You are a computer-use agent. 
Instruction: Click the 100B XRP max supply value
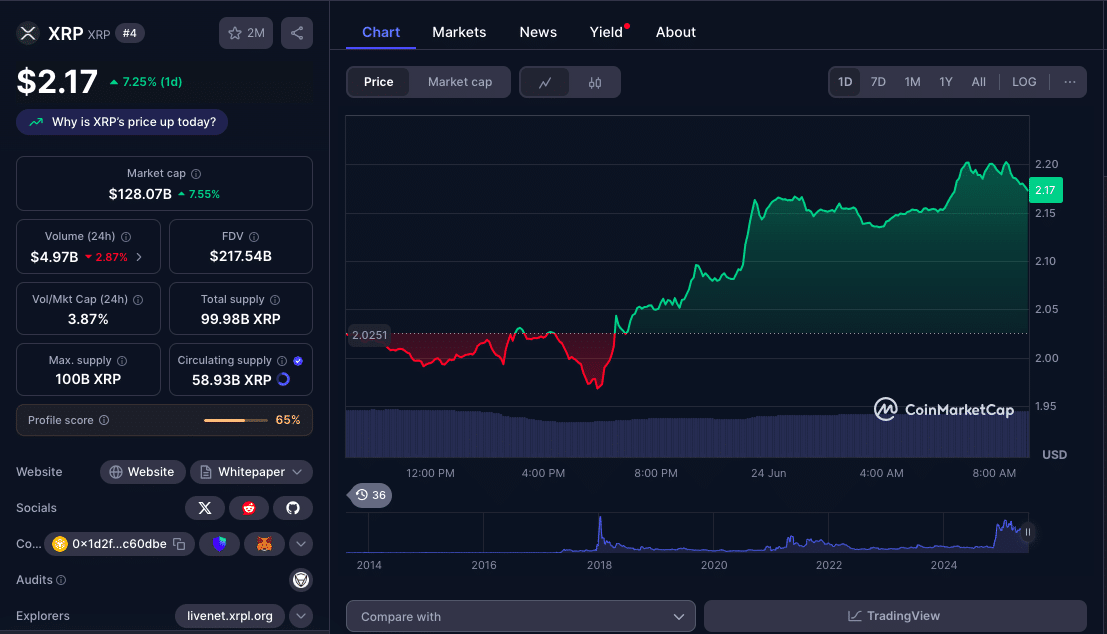pos(88,379)
